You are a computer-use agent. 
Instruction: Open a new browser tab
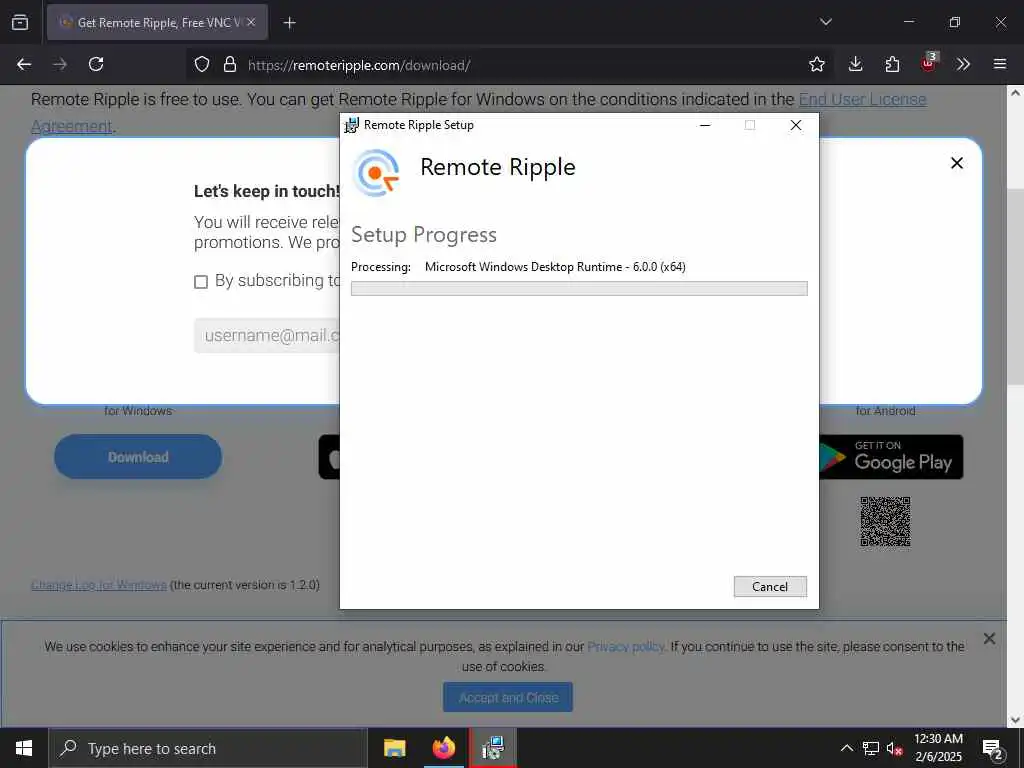point(289,23)
